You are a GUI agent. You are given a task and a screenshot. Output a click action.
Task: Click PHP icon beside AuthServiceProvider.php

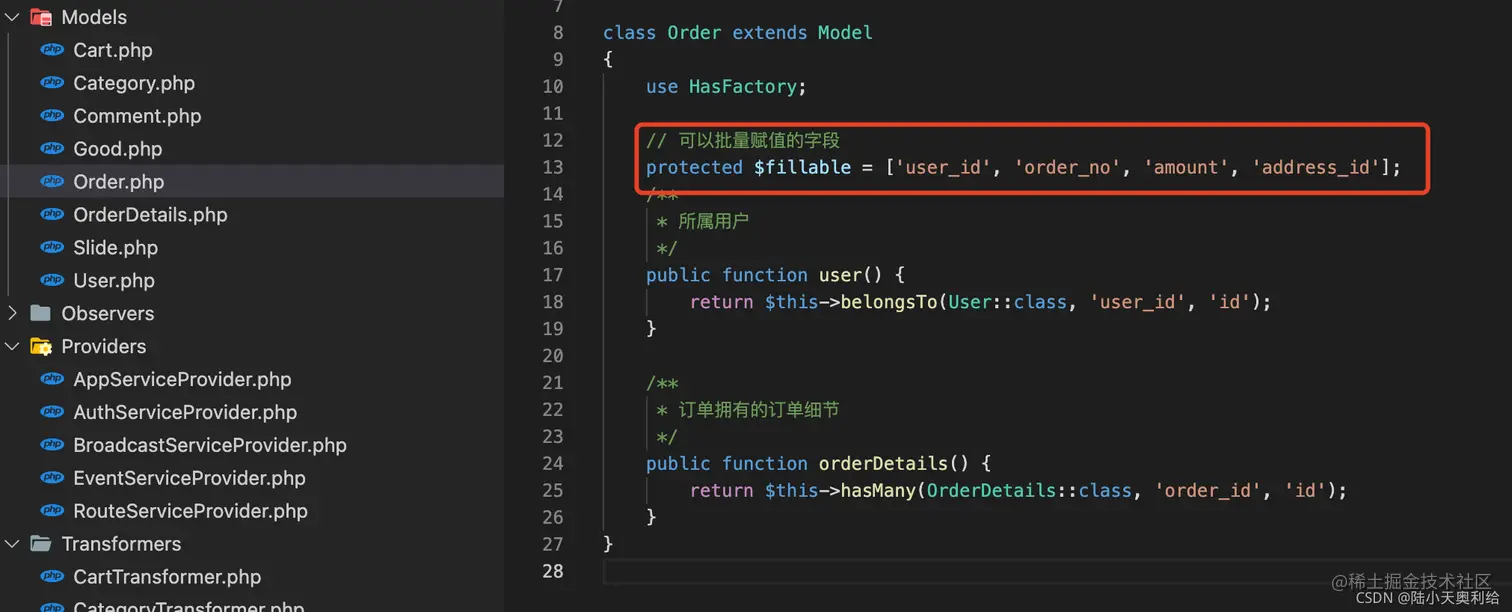tap(52, 413)
